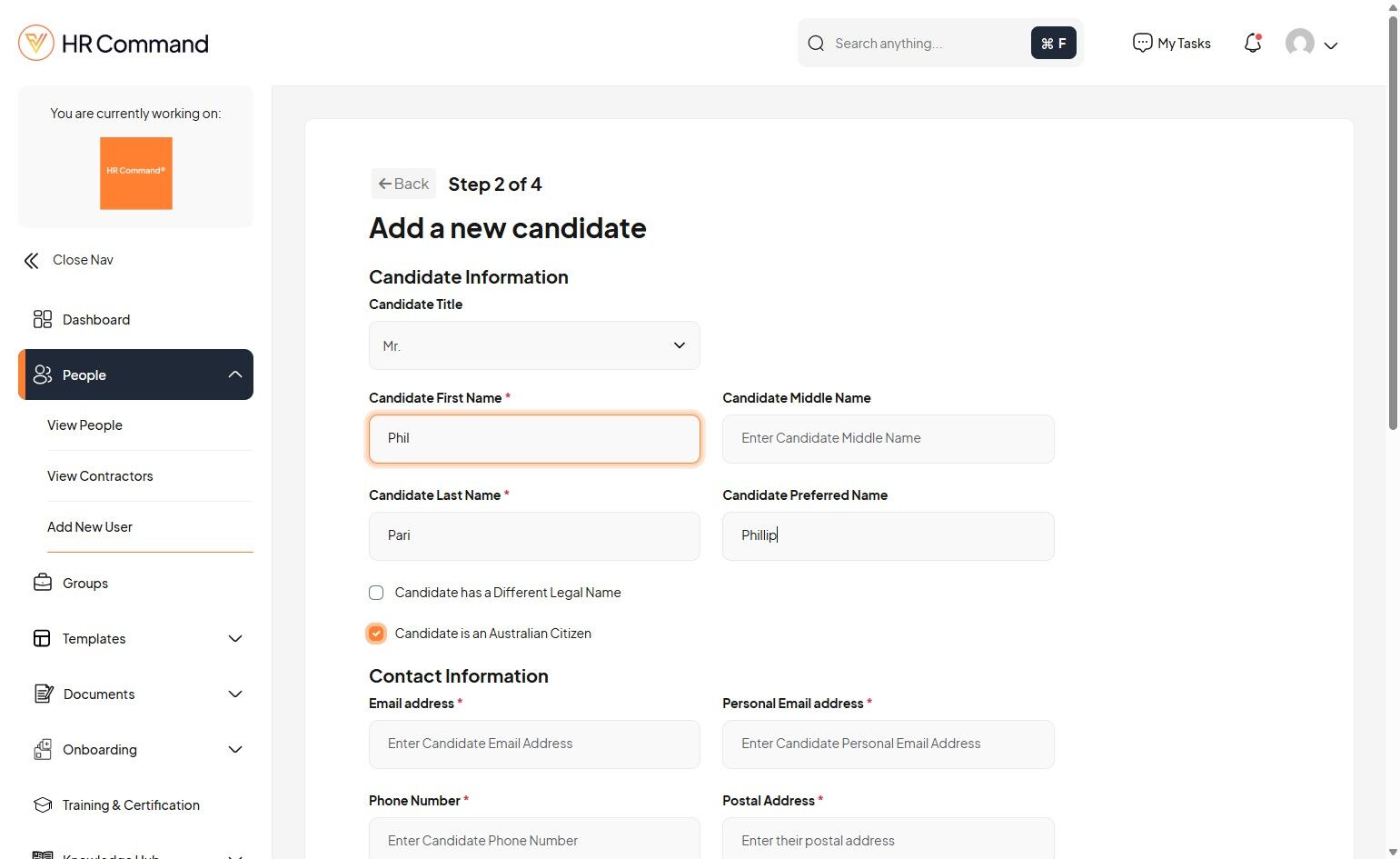
Task: Check Candidate has a Different Legal Name
Action: tap(376, 593)
